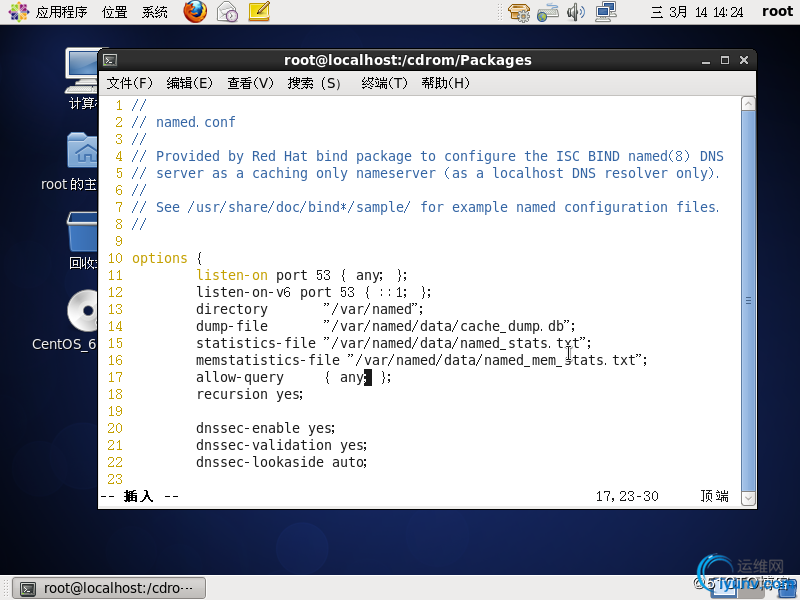The width and height of the screenshot is (800, 600).
Task: Click the package update tray icon
Action: (519, 12)
